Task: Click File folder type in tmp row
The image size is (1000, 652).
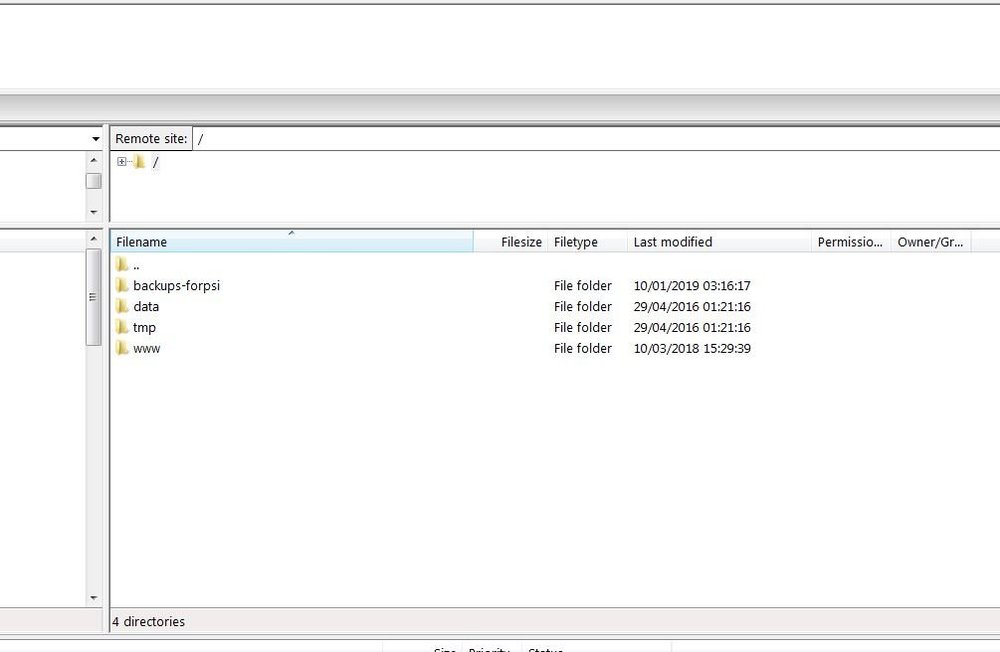Action: click(583, 327)
